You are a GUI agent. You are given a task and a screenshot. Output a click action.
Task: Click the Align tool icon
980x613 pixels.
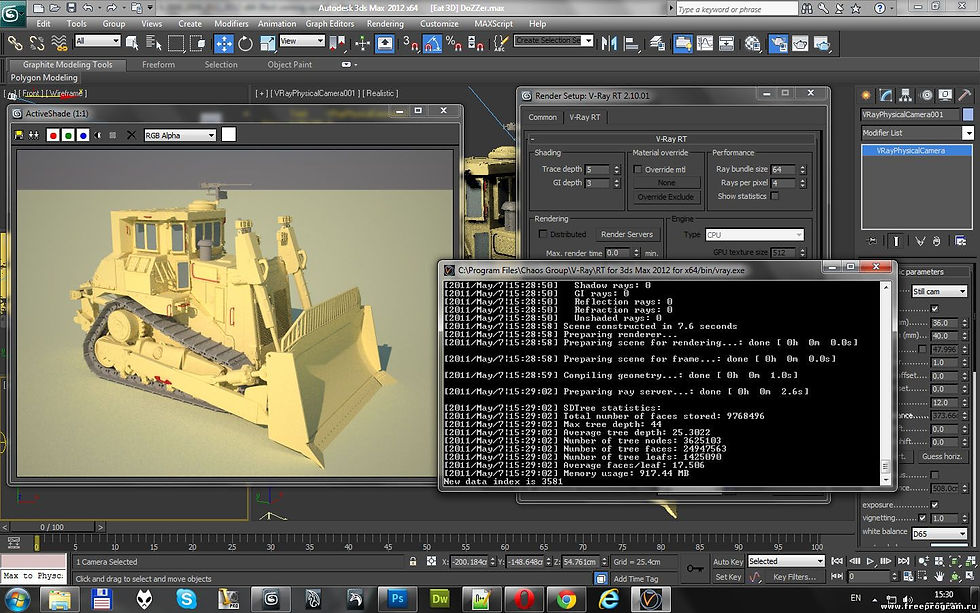click(x=631, y=43)
